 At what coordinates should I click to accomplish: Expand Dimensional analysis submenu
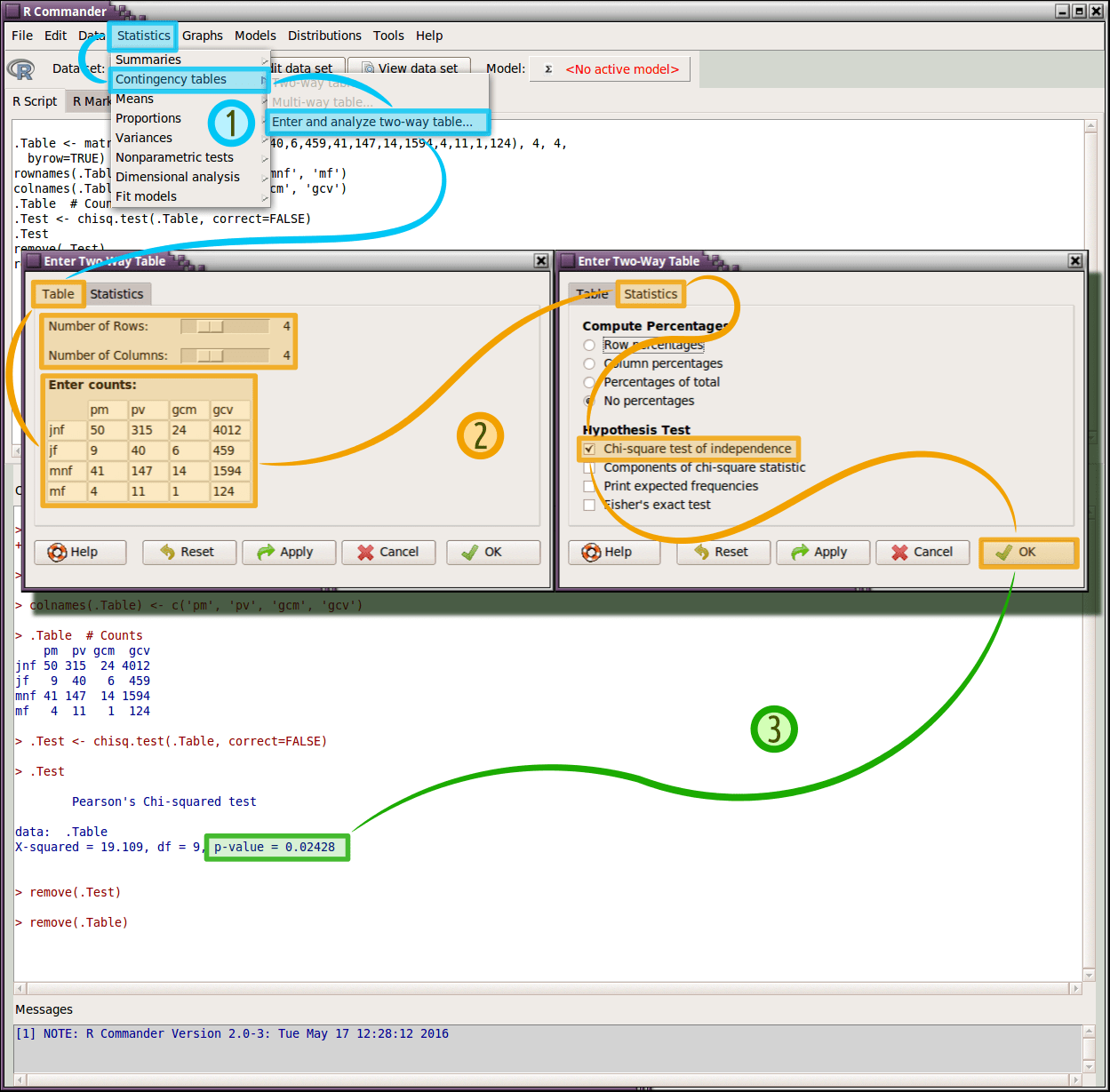pos(190,177)
